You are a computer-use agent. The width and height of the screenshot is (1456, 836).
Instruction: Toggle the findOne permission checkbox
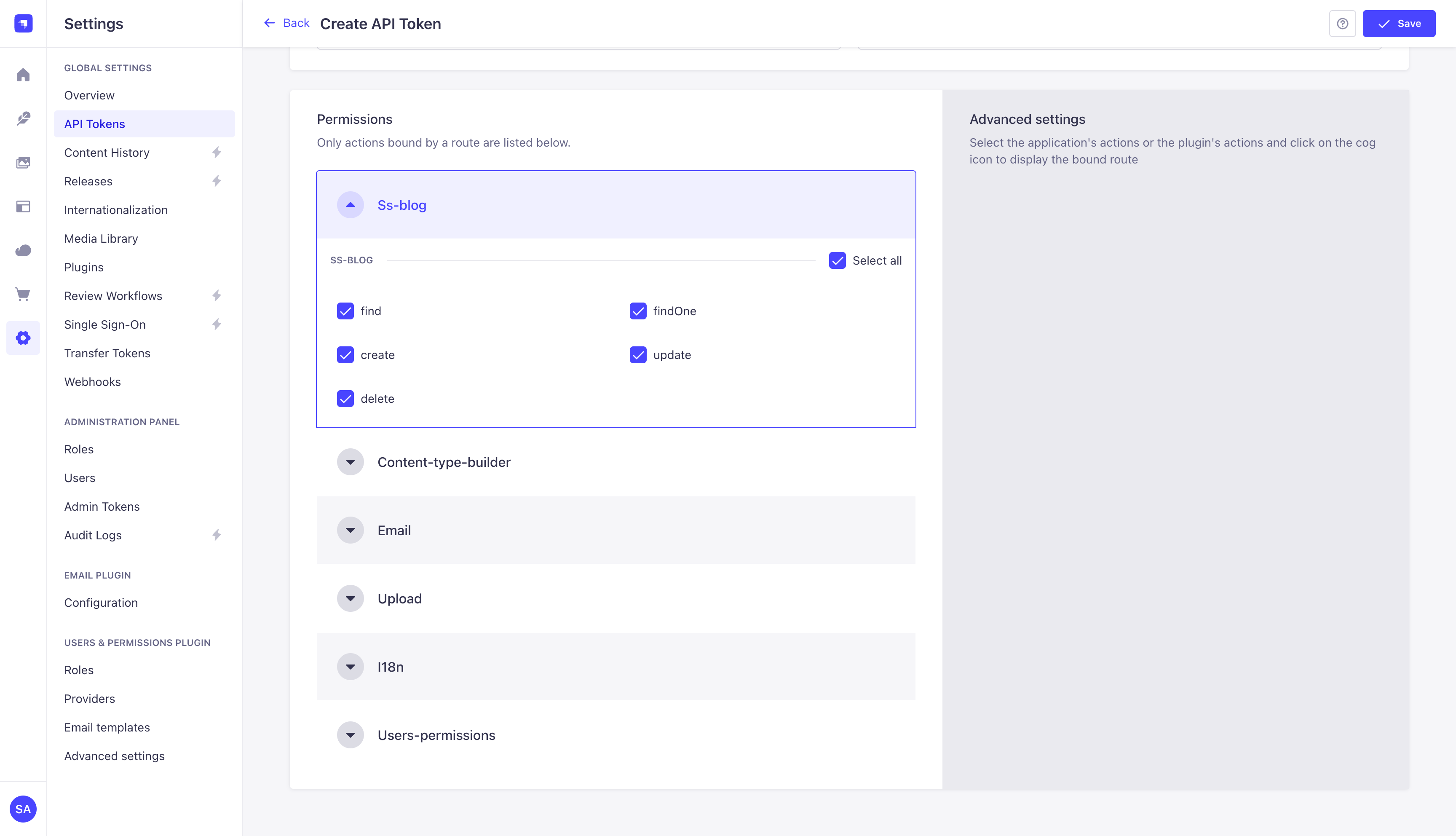pos(638,311)
